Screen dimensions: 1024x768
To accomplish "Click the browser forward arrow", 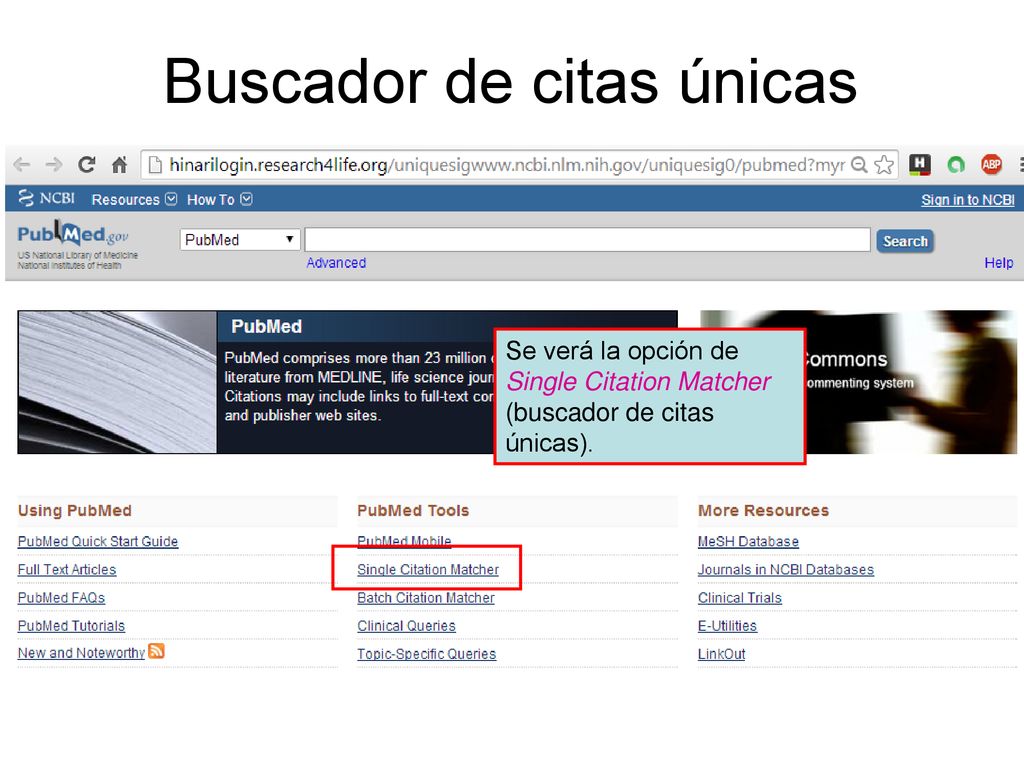I will click(54, 165).
